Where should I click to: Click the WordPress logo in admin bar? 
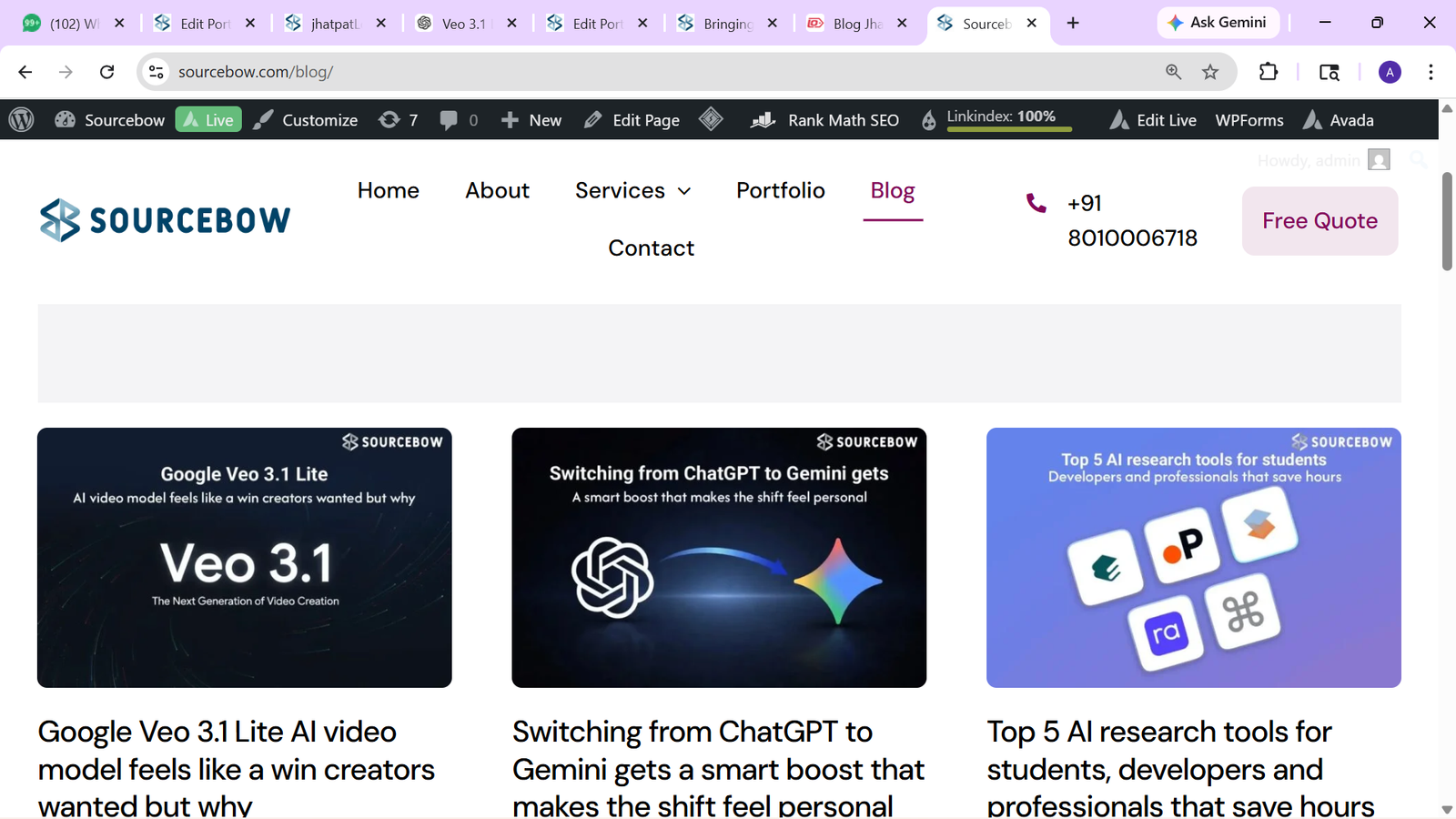click(21, 119)
